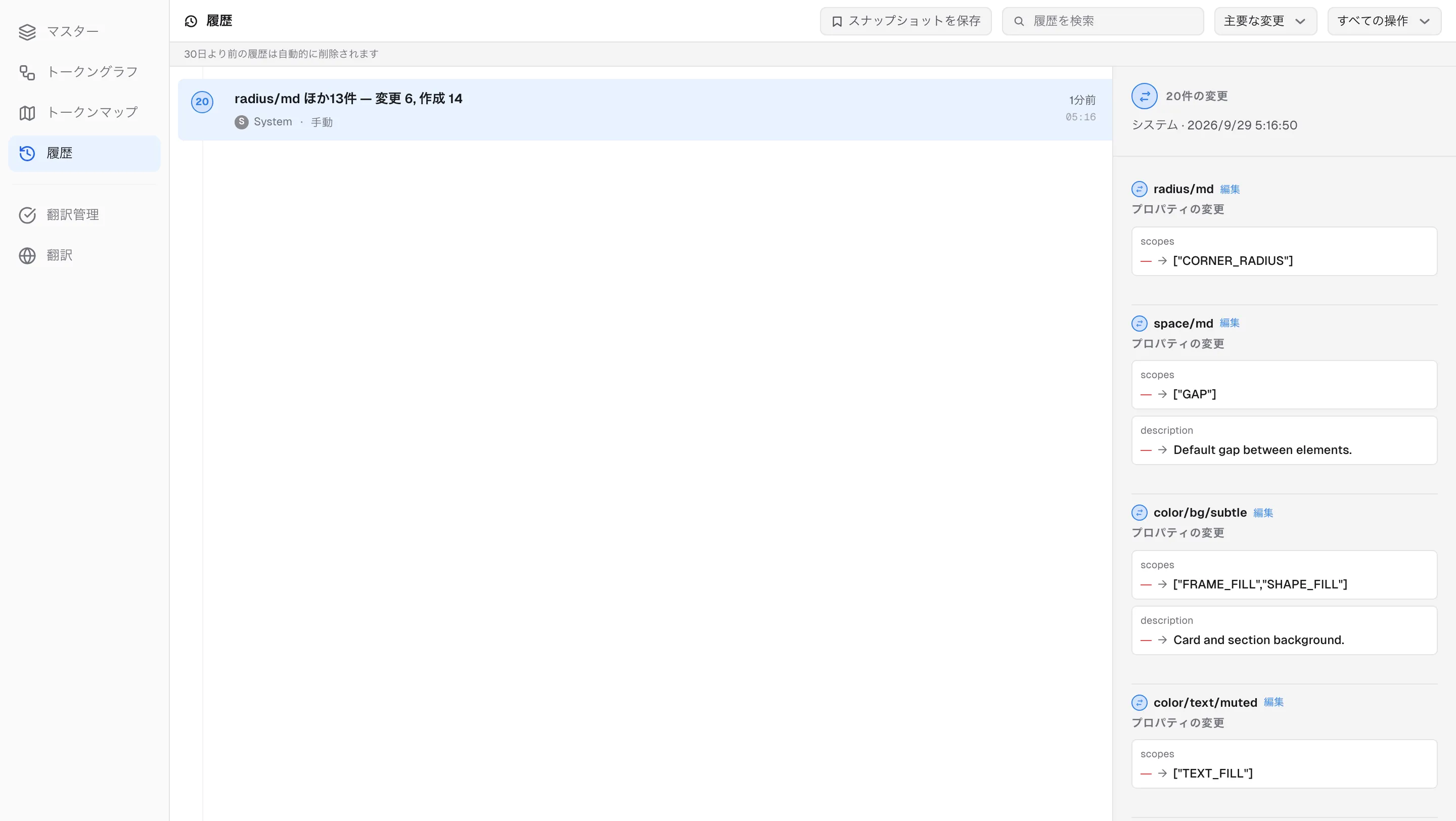Click the bookmark icon for snapshot save

point(837,21)
